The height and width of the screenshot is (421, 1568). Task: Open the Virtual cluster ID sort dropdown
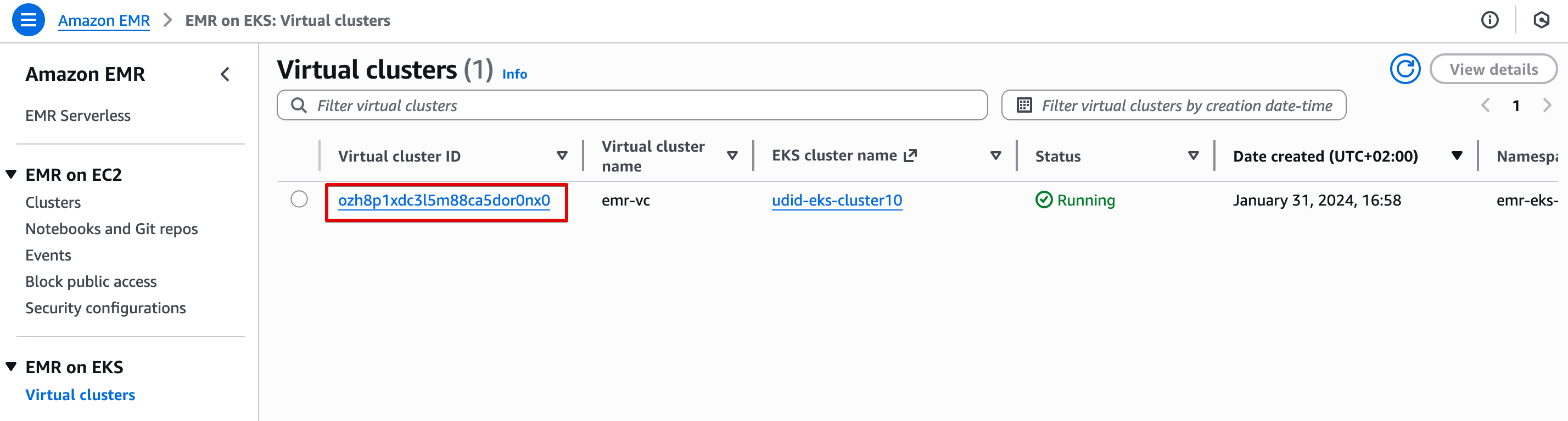[x=561, y=156]
